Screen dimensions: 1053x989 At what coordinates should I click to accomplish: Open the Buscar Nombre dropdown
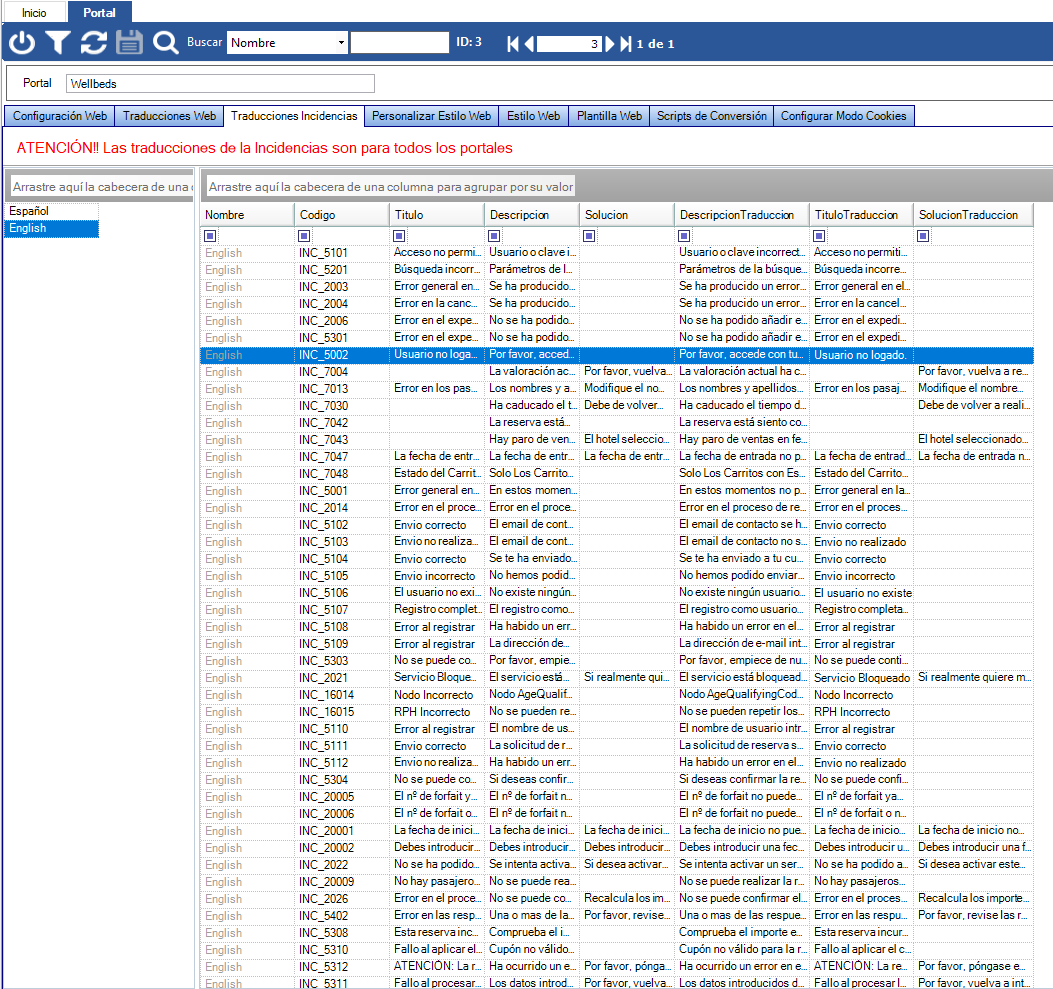pyautogui.click(x=341, y=43)
